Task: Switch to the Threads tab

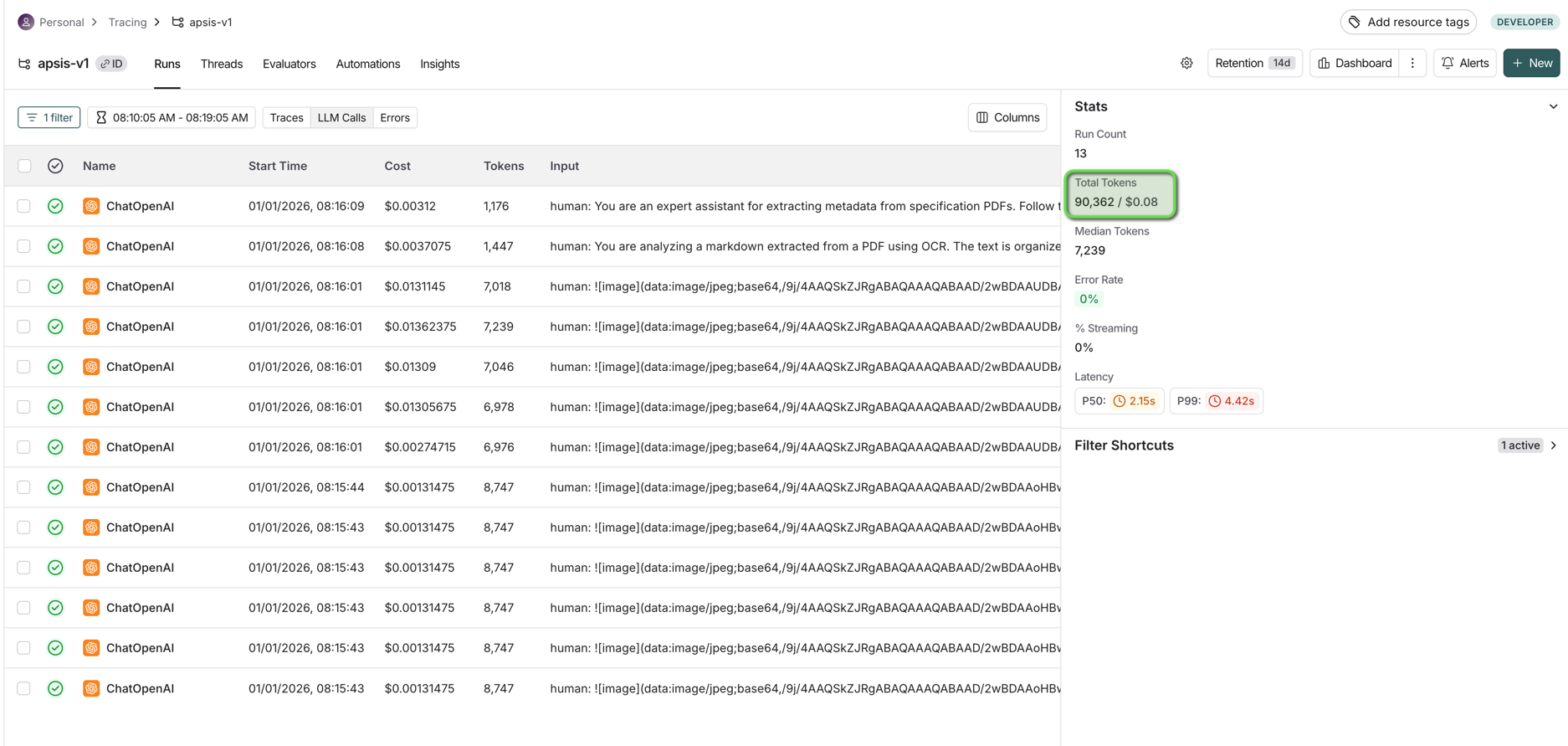Action: 222,64
